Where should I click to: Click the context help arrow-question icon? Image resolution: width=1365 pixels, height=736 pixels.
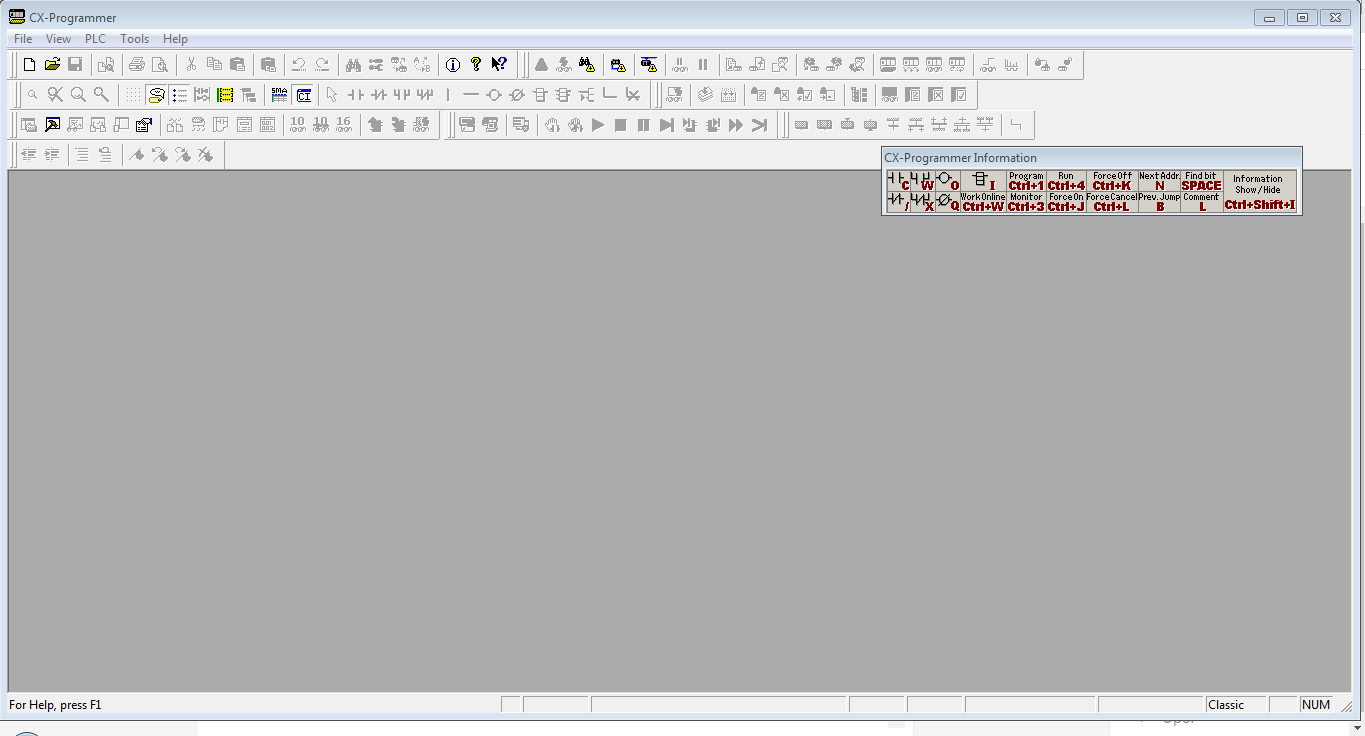click(499, 65)
